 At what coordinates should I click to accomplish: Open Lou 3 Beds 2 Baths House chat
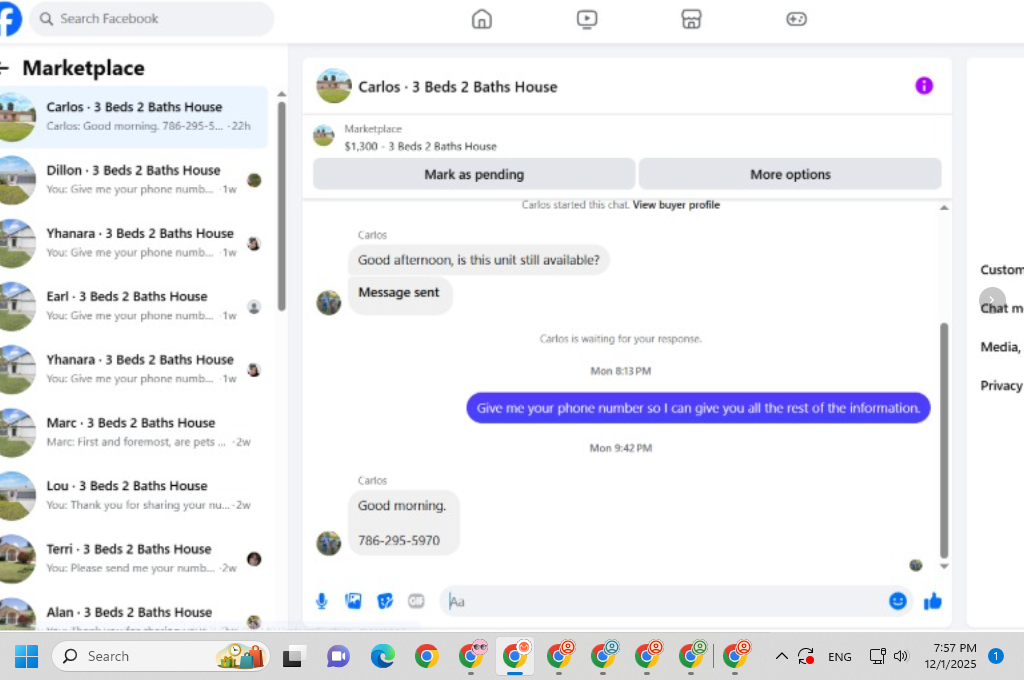[134, 495]
